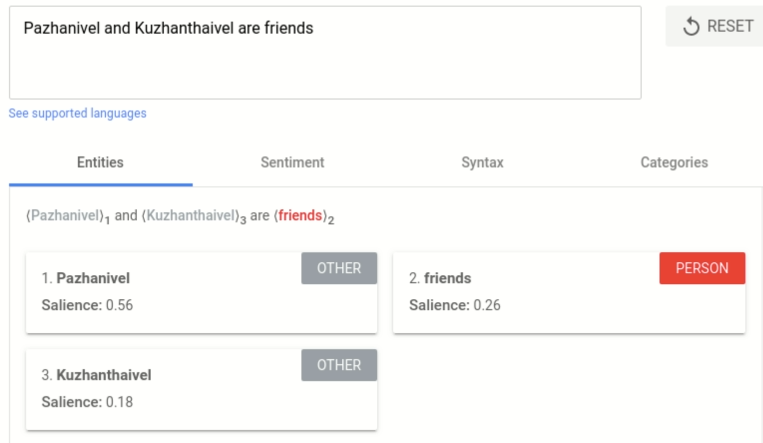The width and height of the screenshot is (763, 443).
Task: Click the OTHER label on Kuzhanthaivel card
Action: [x=339, y=365]
